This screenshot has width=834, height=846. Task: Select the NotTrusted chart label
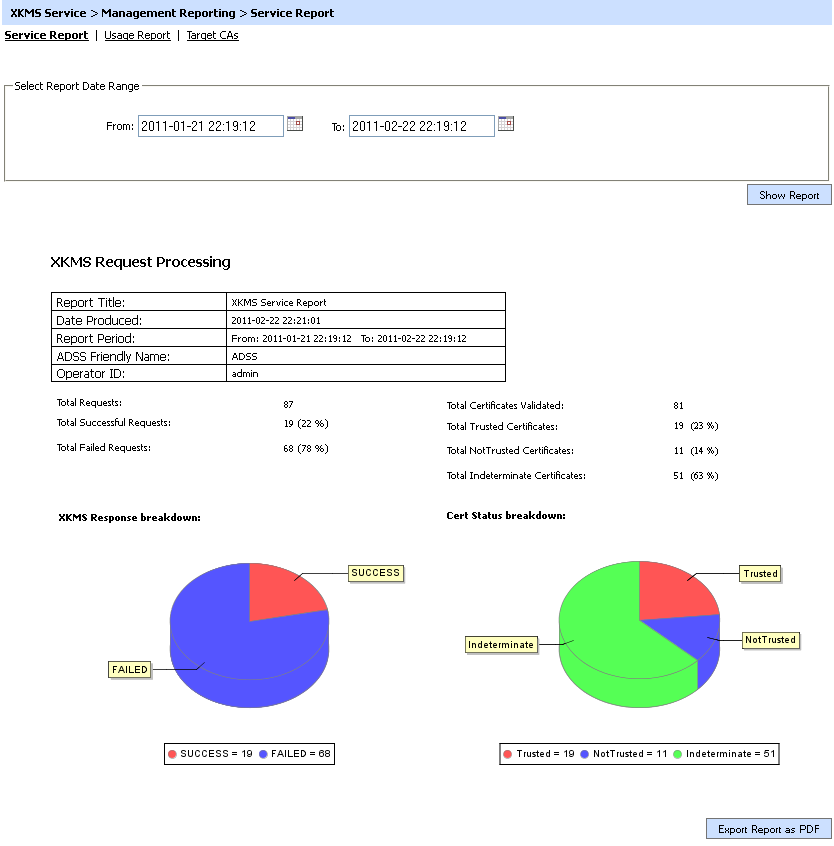(x=770, y=640)
